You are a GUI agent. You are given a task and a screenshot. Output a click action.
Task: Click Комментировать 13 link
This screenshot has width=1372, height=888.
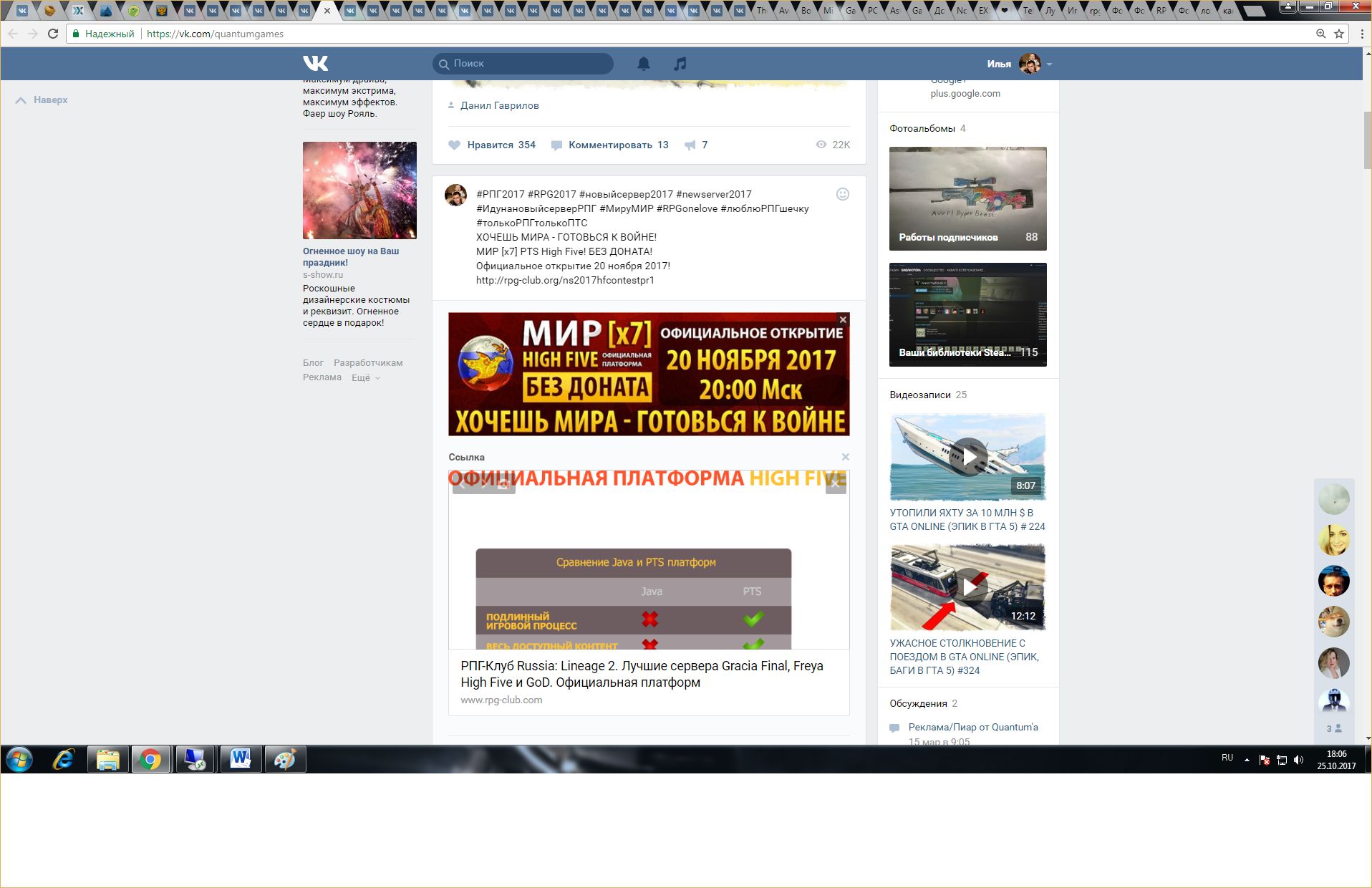point(609,145)
